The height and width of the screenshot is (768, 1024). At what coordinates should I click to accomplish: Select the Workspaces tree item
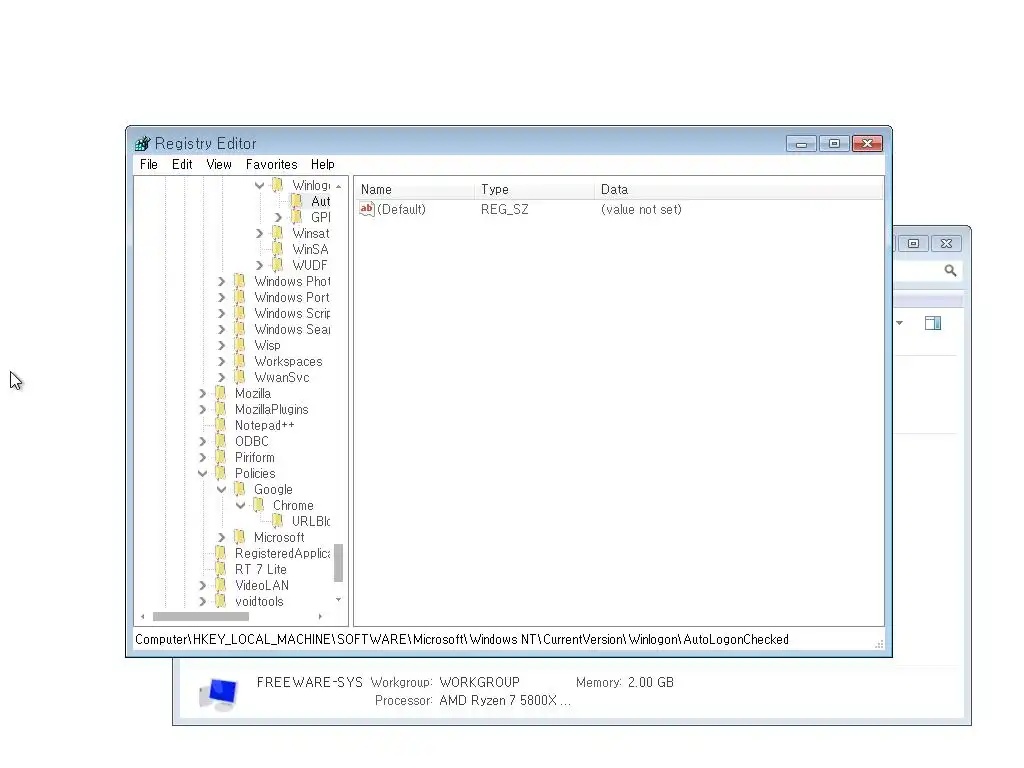click(288, 361)
